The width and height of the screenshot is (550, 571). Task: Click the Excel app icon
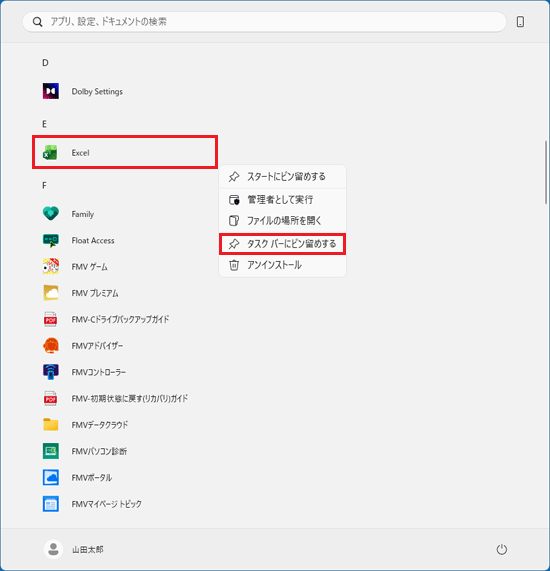50,153
